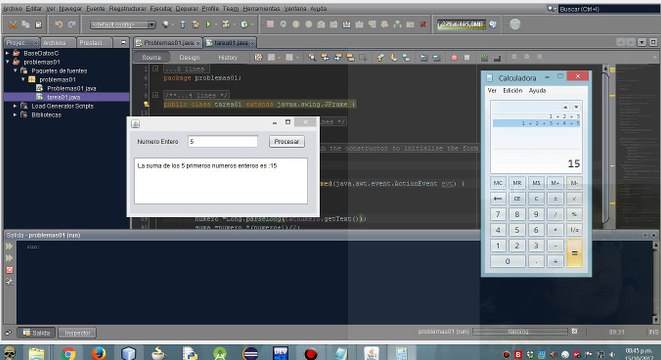Cancel the running task beside progress bar
The image size is (661, 360).
(574, 332)
